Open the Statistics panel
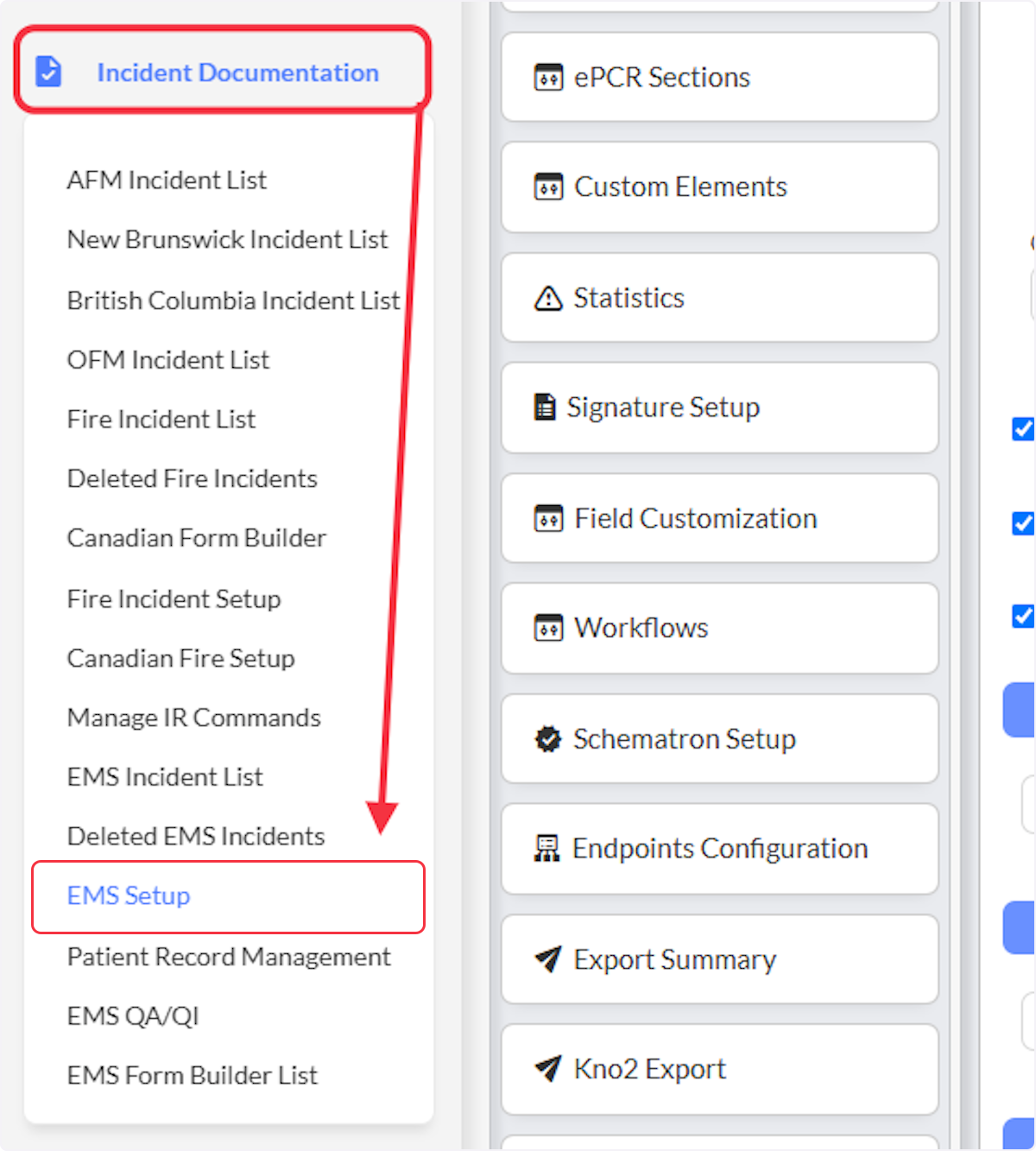 [719, 298]
